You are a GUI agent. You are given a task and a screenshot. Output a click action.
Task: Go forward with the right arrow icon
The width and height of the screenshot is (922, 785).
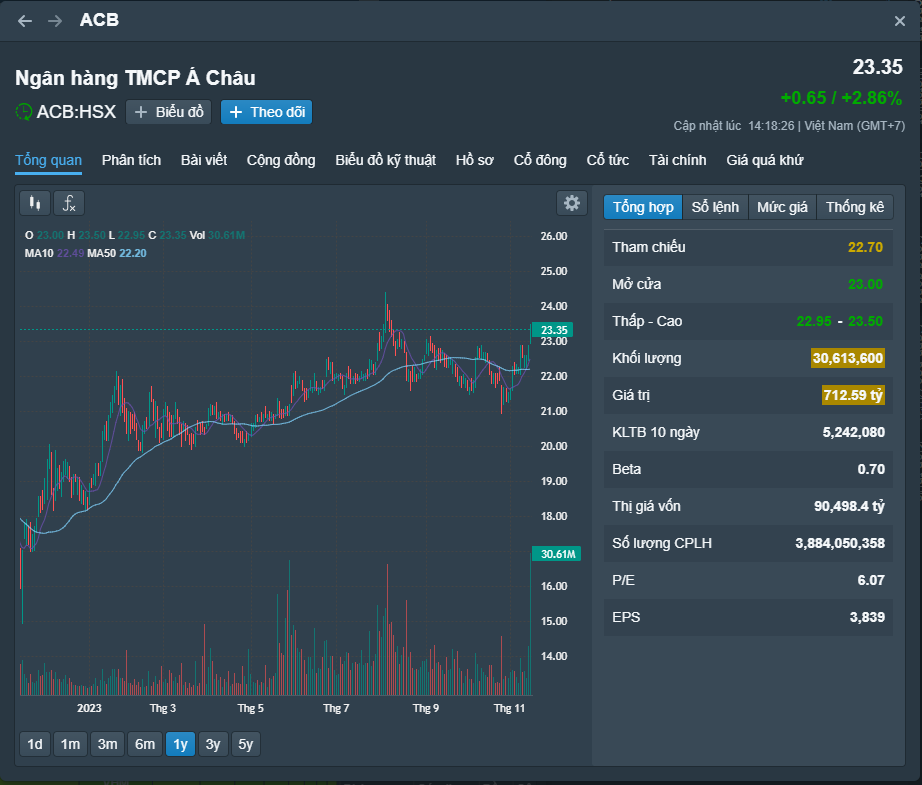pos(55,21)
